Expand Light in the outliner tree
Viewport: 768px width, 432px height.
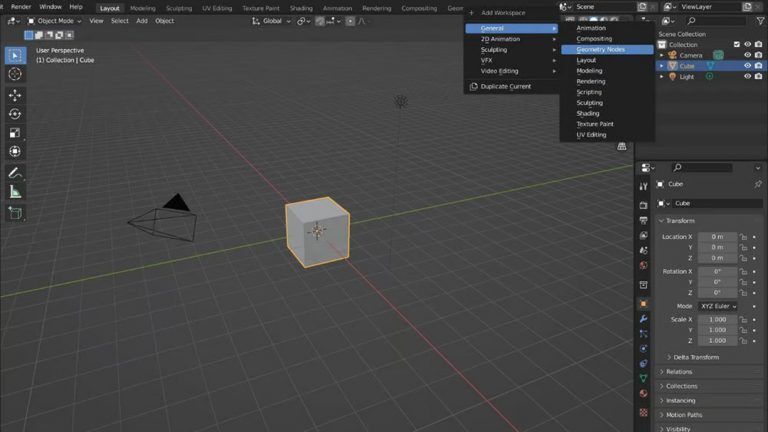(662, 77)
